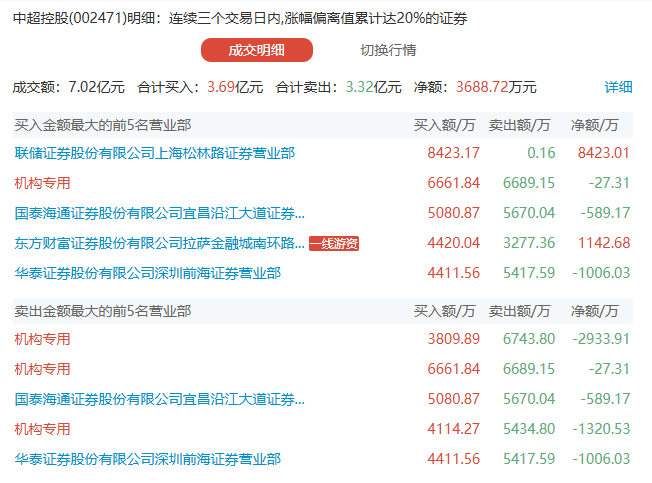This screenshot has width=652, height=483.
Task: Click the 净额 3688.72万元 summary
Action: tap(475, 87)
